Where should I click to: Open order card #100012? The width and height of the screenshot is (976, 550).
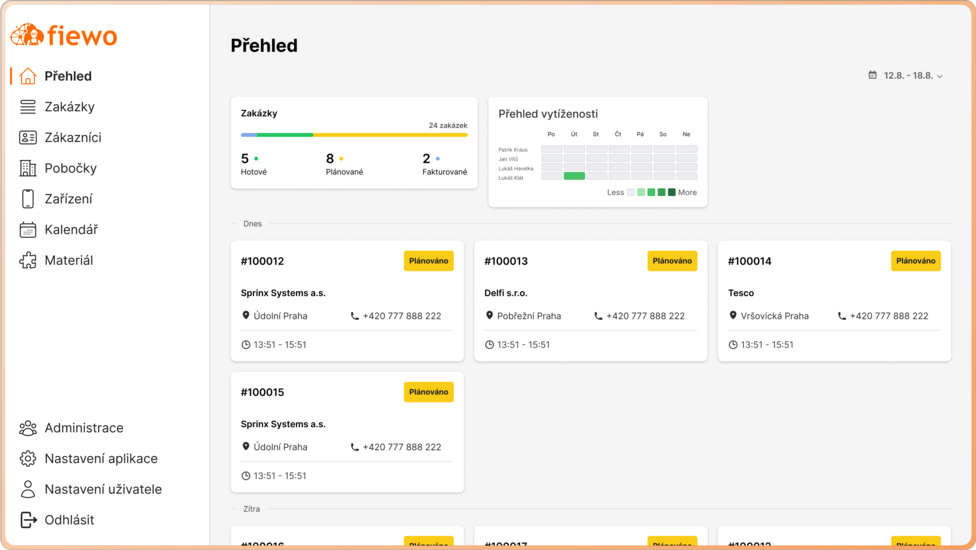[x=347, y=301]
